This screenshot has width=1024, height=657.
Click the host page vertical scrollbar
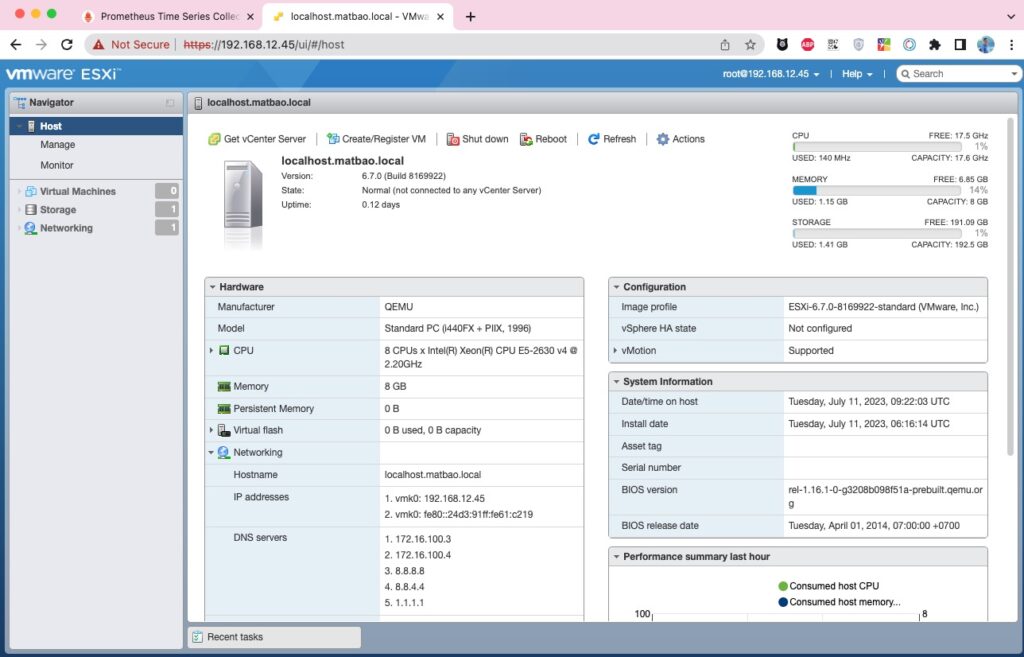[x=1011, y=287]
